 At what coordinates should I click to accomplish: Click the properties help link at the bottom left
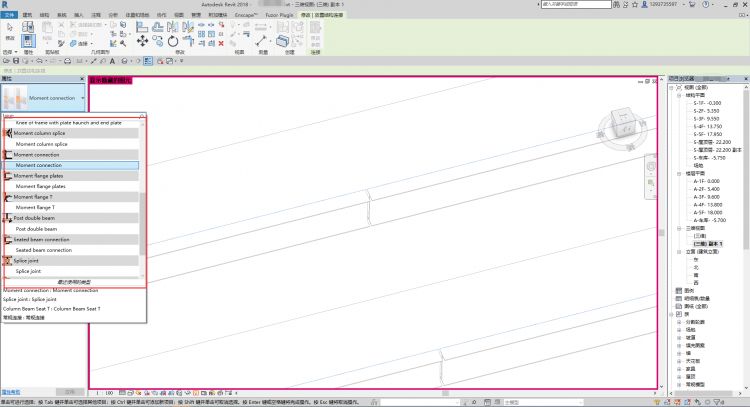[11, 392]
